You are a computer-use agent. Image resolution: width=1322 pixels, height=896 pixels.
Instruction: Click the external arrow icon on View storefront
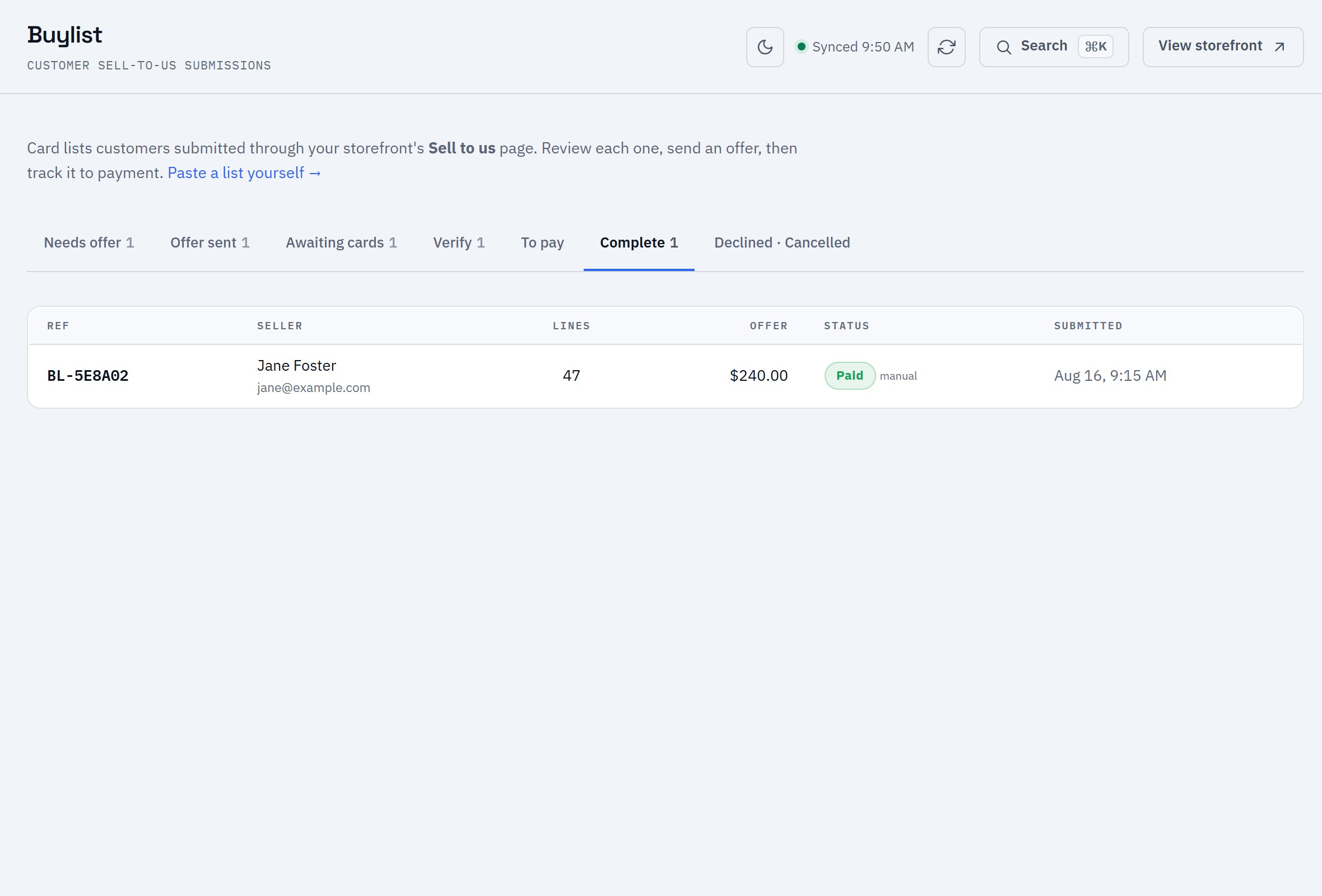pos(1279,46)
